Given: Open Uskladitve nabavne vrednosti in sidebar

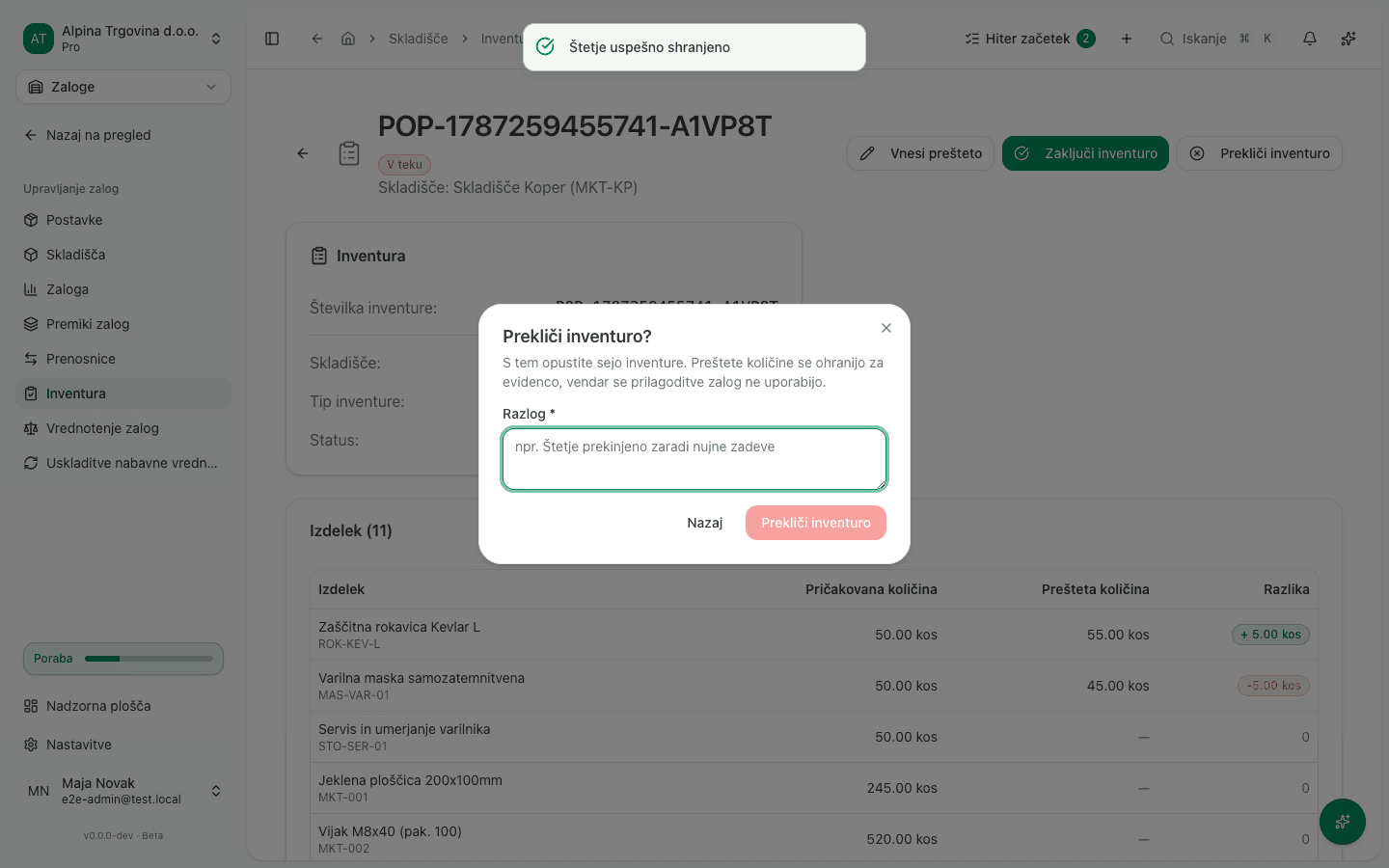Looking at the screenshot, I should click(123, 463).
